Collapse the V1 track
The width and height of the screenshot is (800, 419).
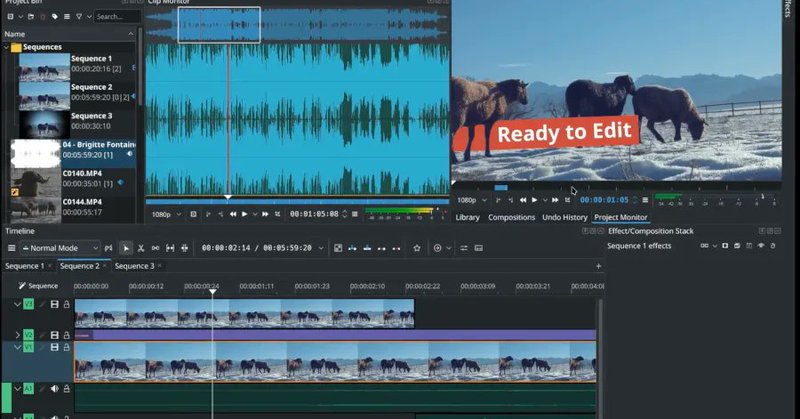click(x=17, y=347)
